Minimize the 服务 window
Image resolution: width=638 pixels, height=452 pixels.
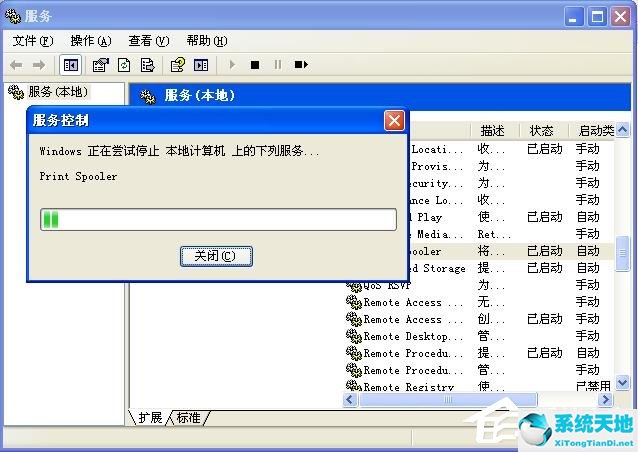coord(573,17)
